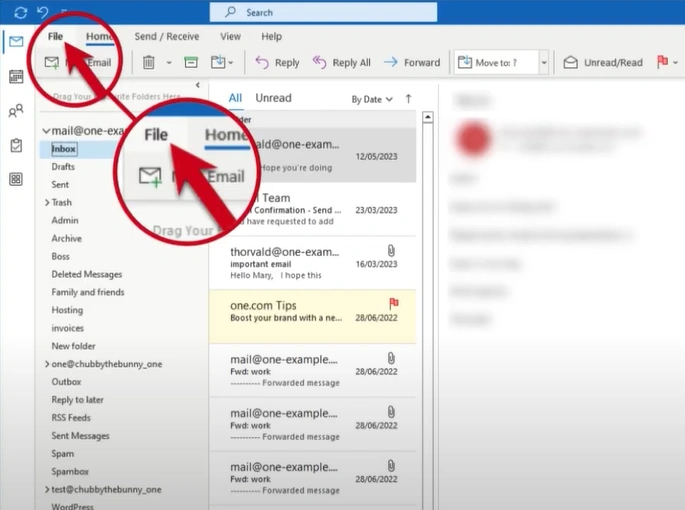Open the Mail view in the sidebar
The width and height of the screenshot is (685, 510).
pos(16,42)
